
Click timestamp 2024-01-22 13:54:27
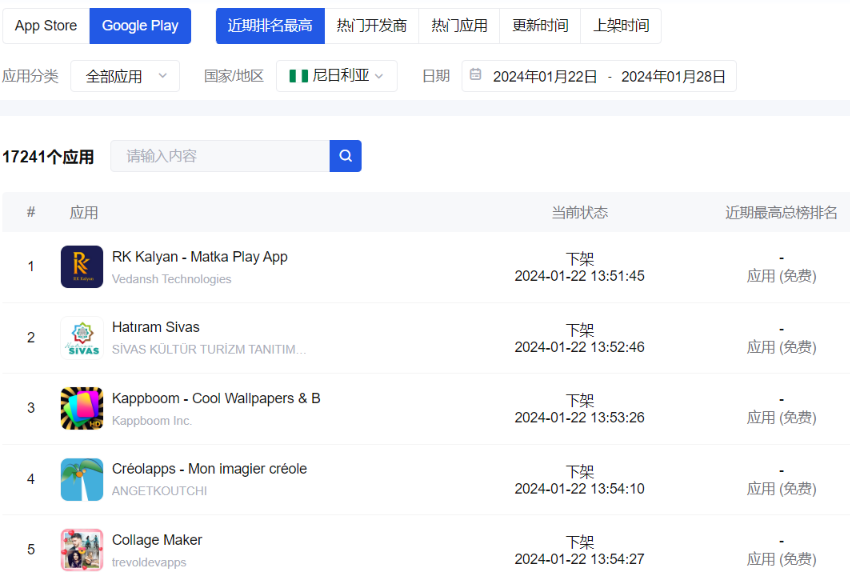click(579, 559)
